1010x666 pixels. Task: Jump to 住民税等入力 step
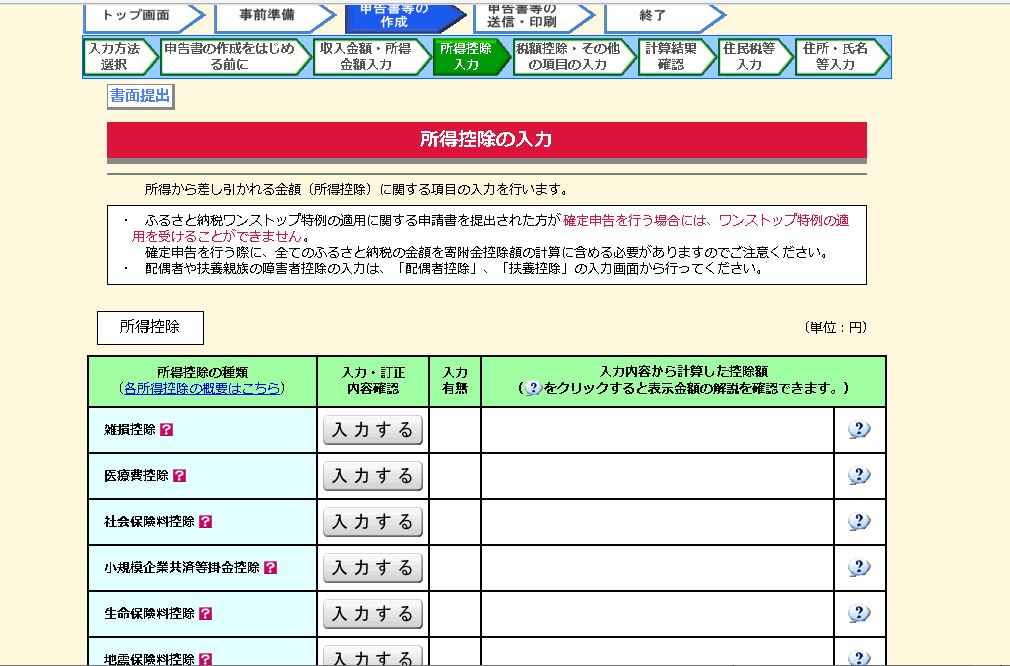[748, 56]
